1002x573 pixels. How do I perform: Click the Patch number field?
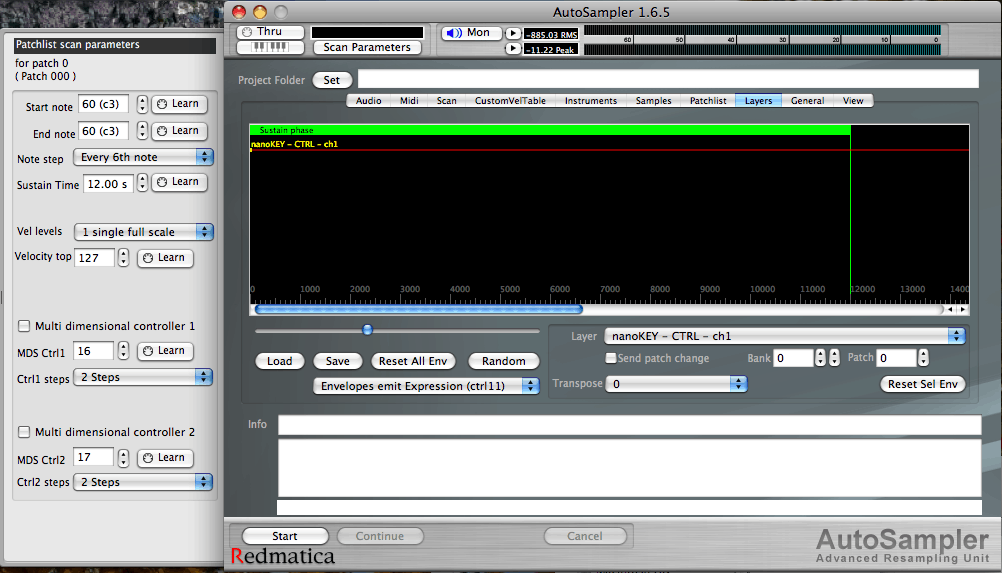tap(896, 358)
